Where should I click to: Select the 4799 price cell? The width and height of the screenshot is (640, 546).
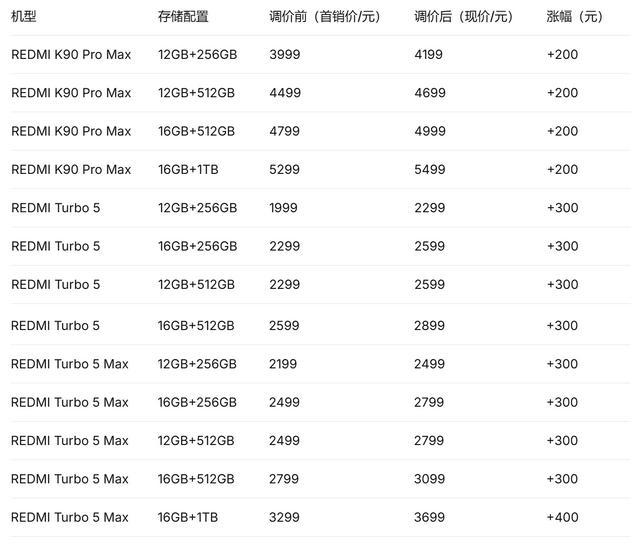(x=284, y=131)
